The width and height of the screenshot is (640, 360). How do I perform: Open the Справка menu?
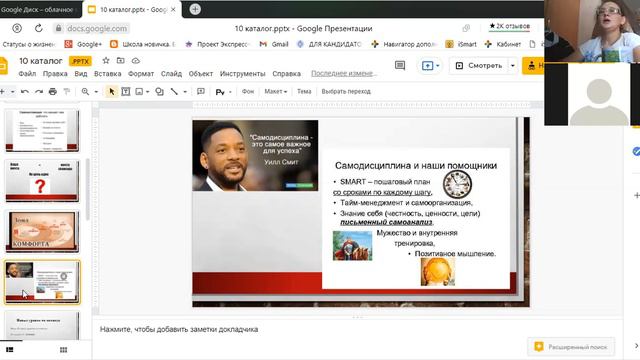[x=287, y=74]
